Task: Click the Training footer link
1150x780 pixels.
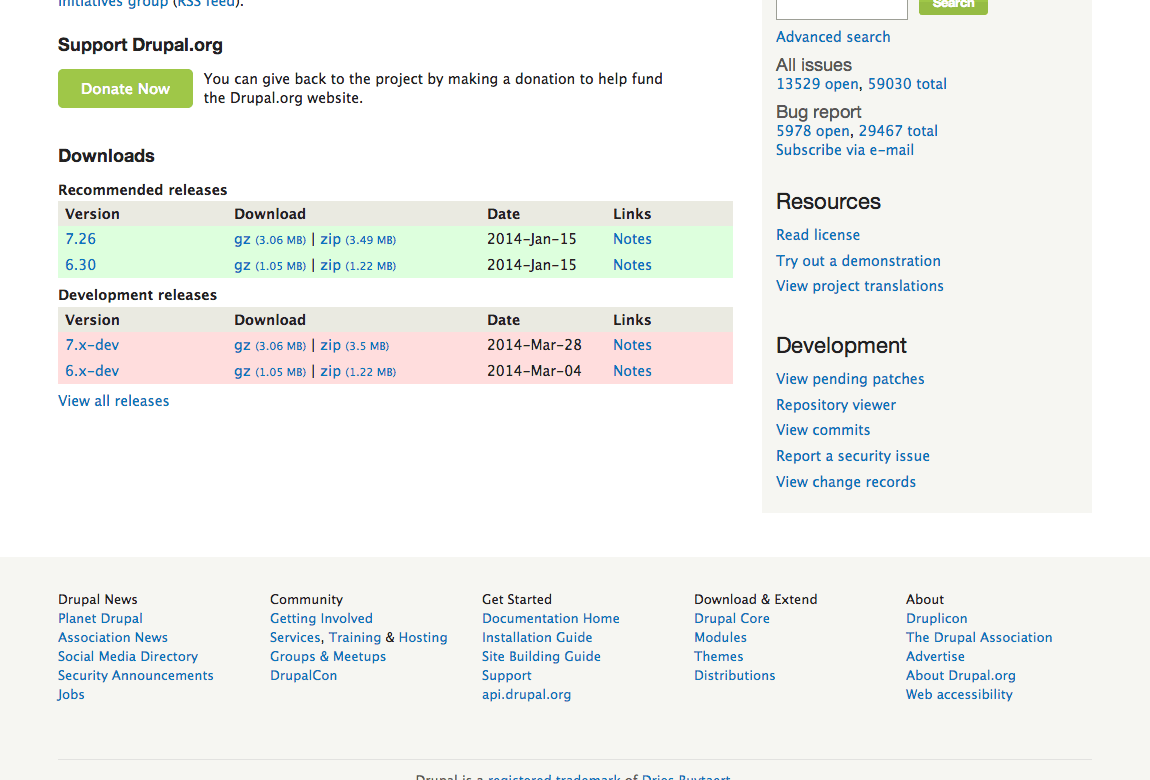Action: [355, 637]
